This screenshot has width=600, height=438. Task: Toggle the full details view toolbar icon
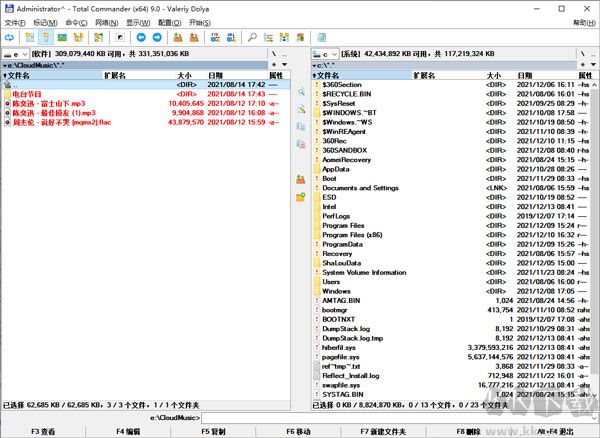pos(46,37)
